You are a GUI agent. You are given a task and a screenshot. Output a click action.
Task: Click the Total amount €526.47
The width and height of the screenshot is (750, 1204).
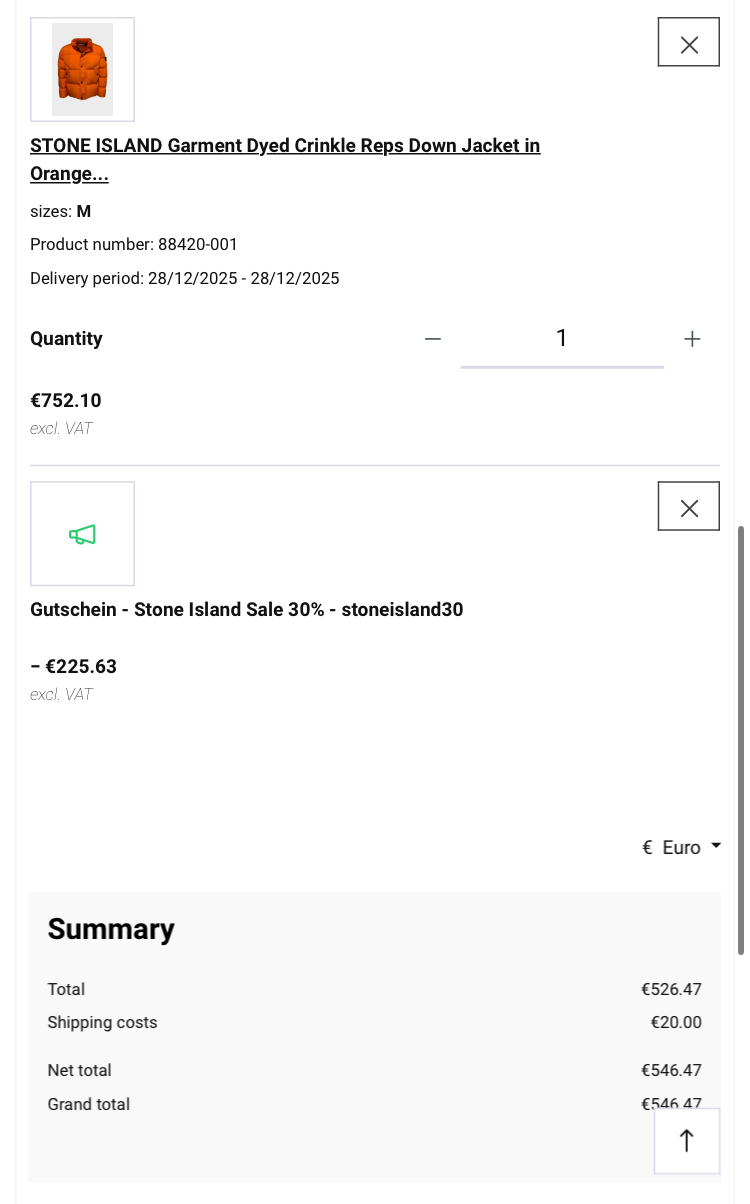click(x=671, y=989)
